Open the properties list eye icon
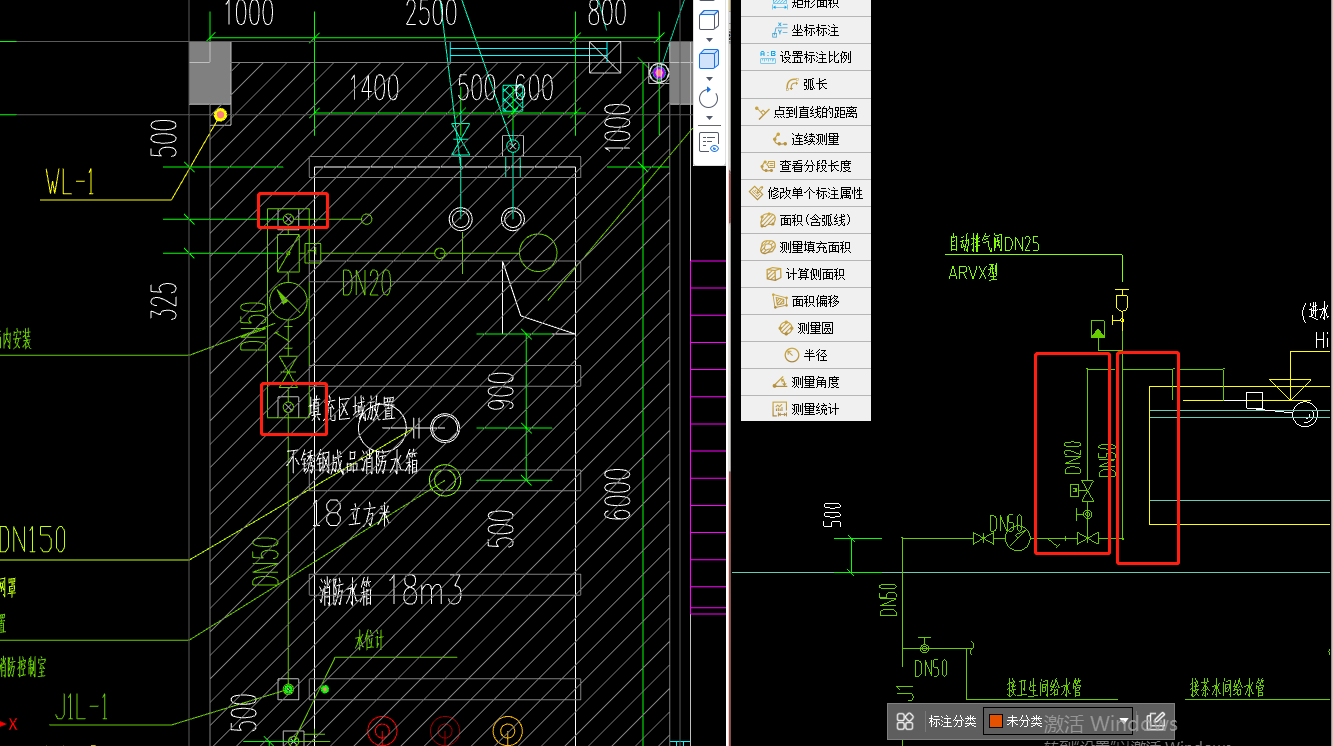This screenshot has height=746, width=1333. tap(709, 141)
